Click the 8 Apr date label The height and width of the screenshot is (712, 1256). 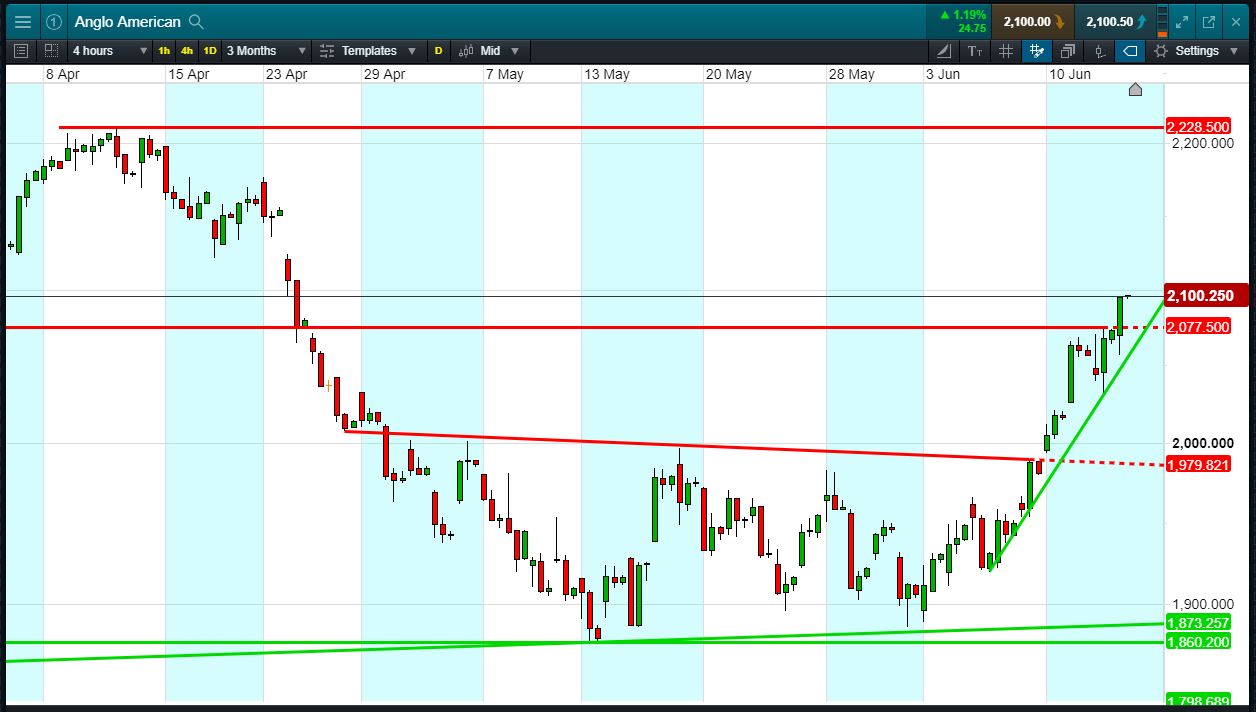[x=62, y=75]
